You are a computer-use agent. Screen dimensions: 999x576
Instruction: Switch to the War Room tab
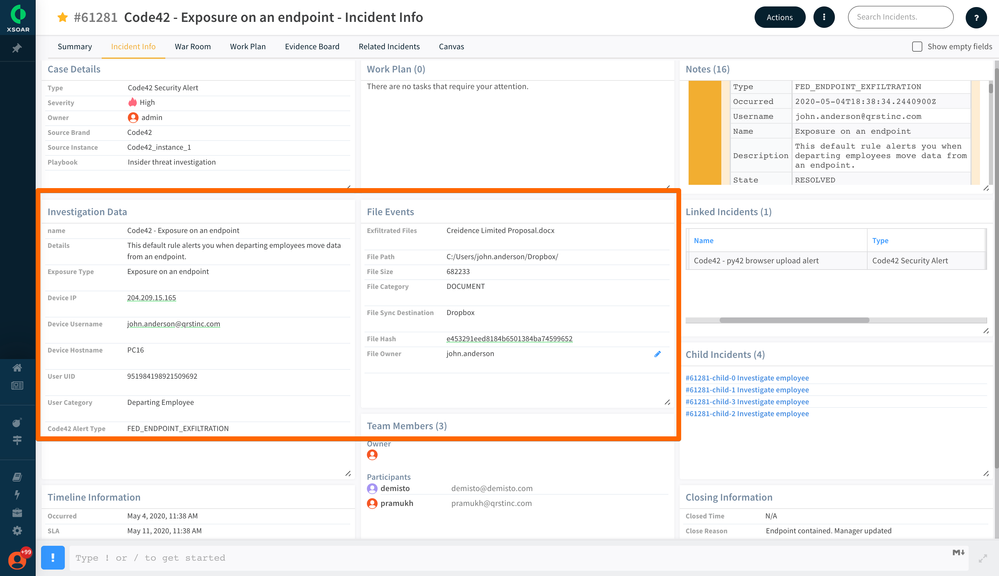[193, 47]
